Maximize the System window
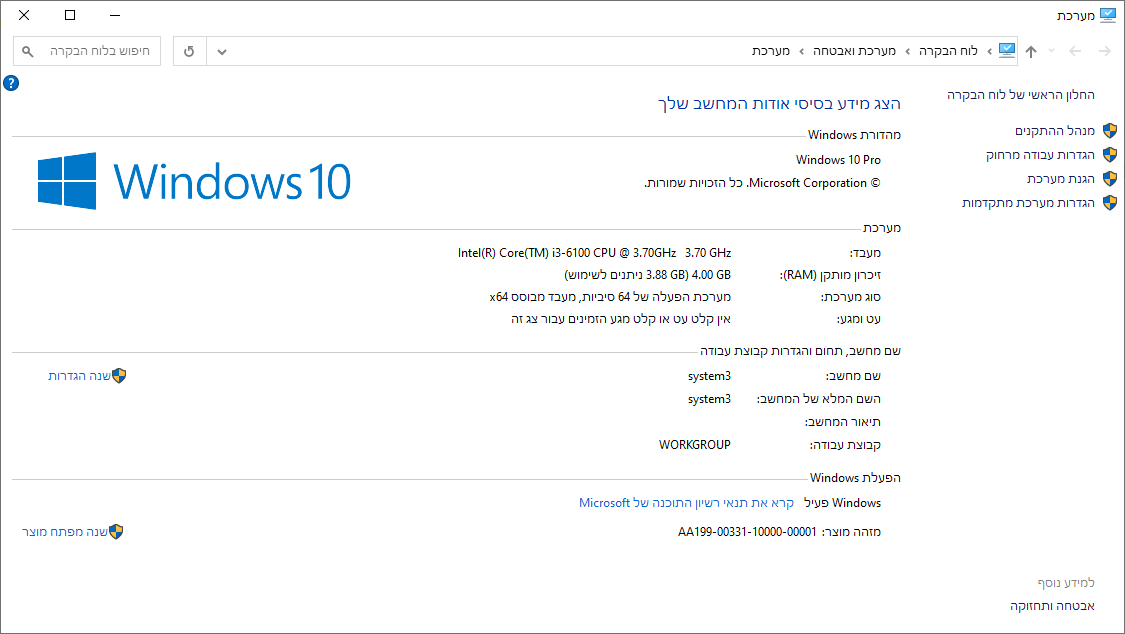Screen dimensions: 1125x634 (x=70, y=15)
